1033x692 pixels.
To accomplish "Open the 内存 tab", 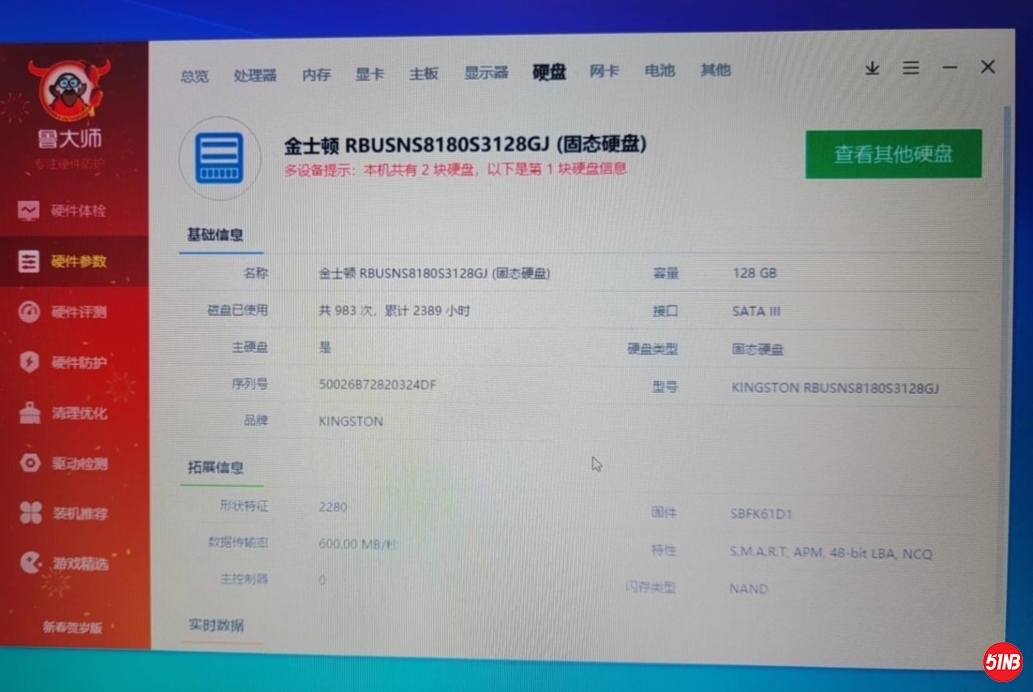I will click(316, 74).
